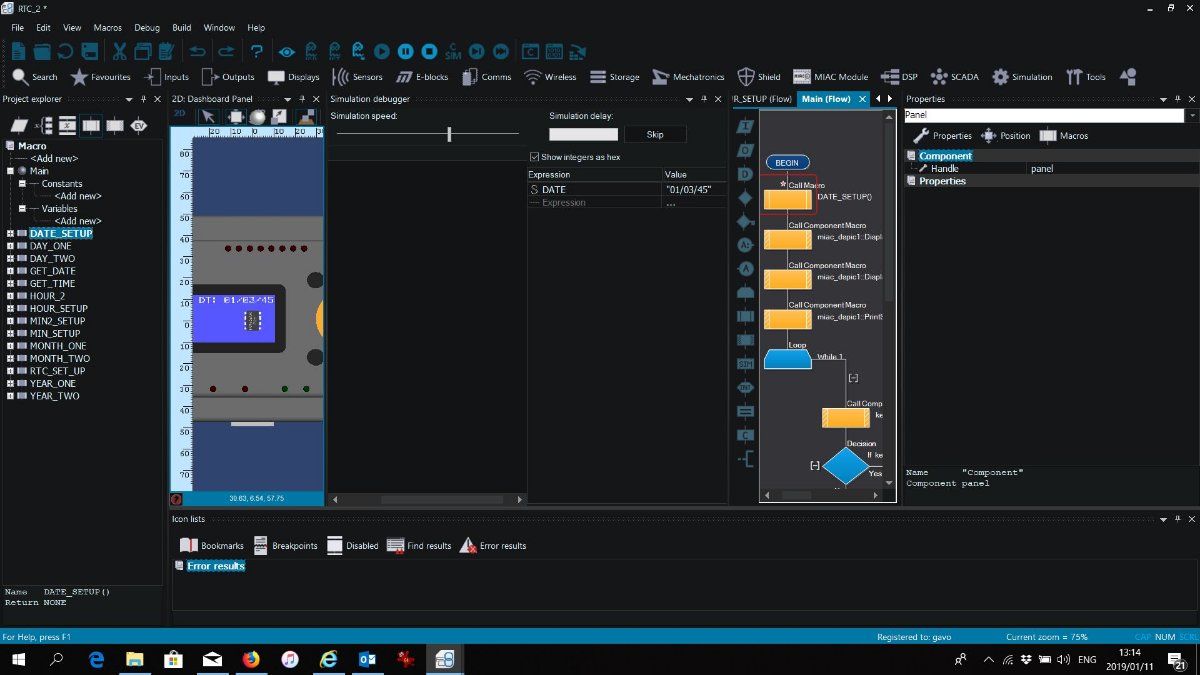Viewport: 1200px width, 675px height.
Task: Switch to Macros tab in Properties panel
Action: coord(1064,136)
